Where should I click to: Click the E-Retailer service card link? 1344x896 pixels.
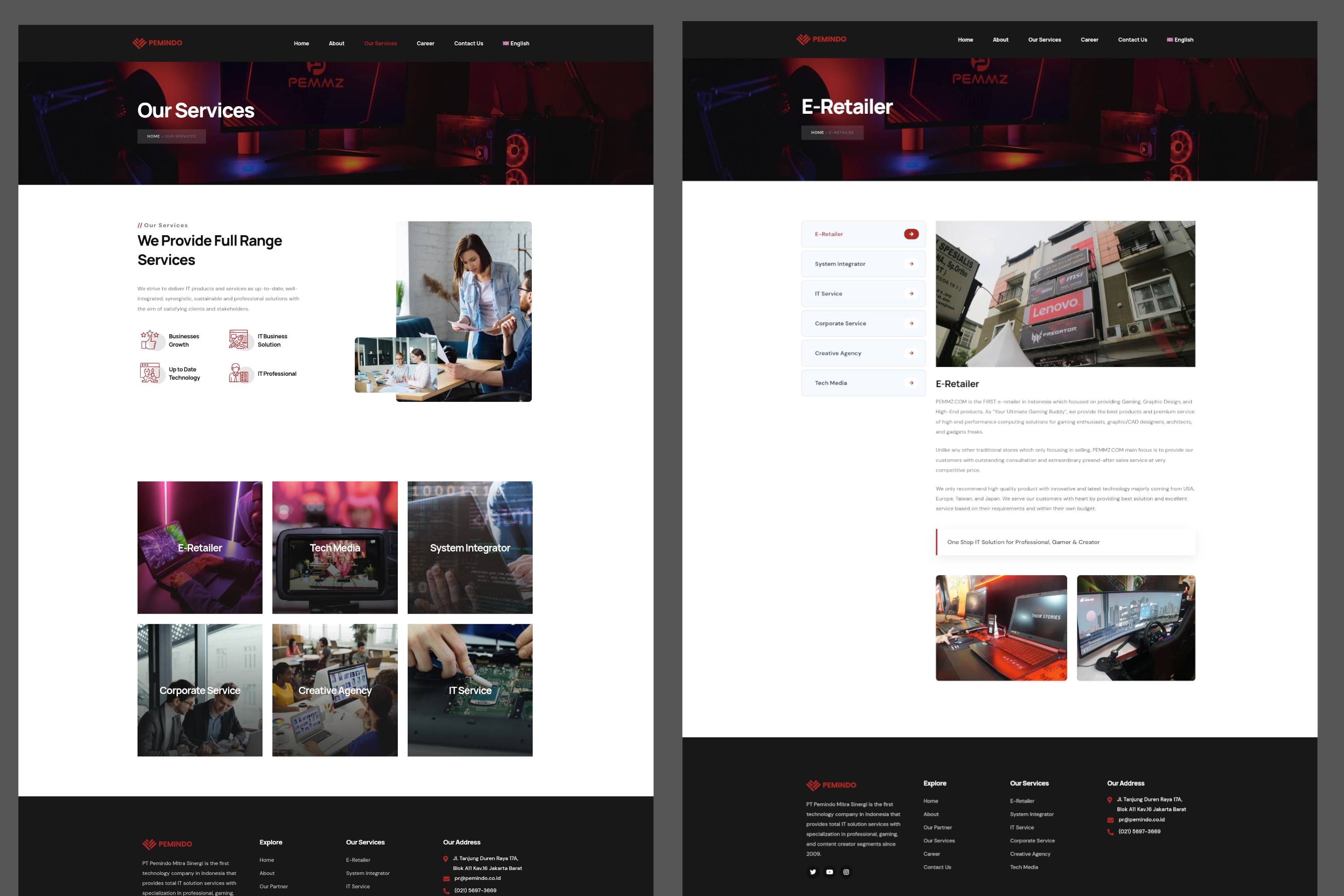200,547
